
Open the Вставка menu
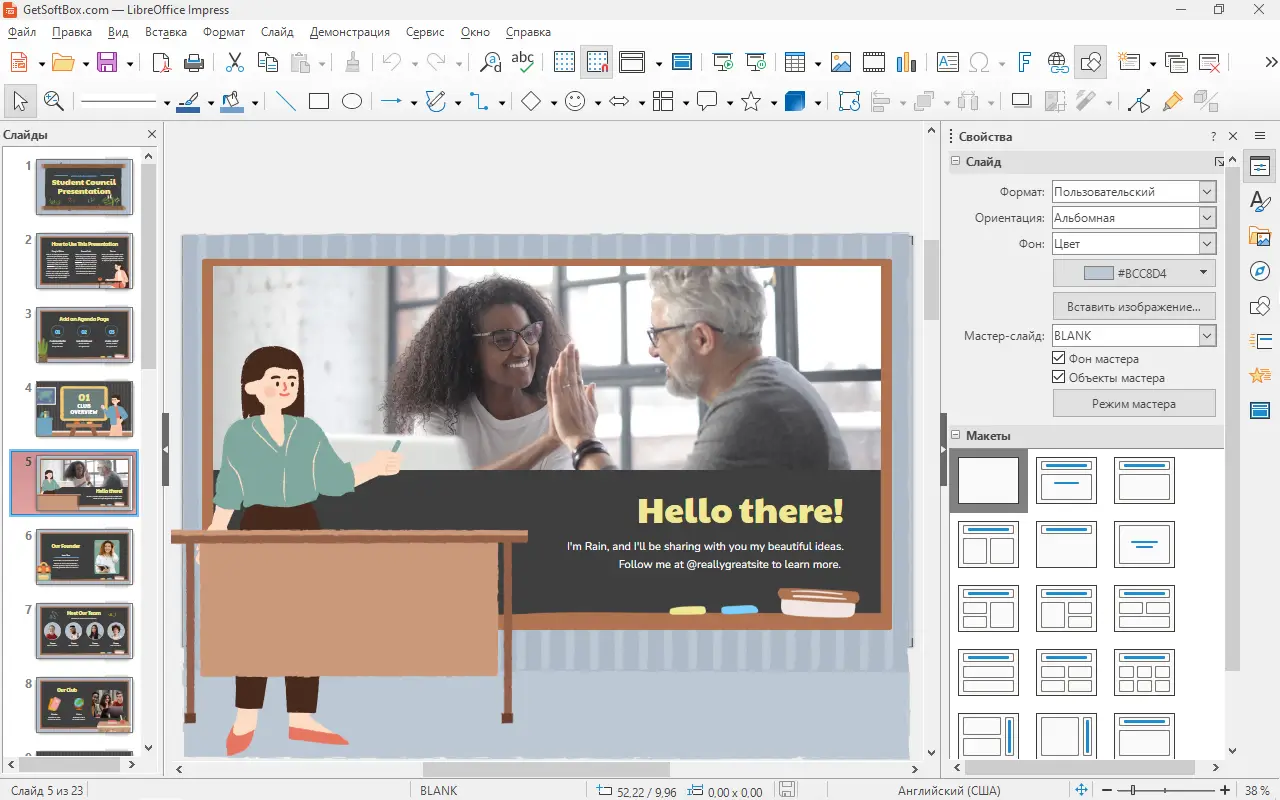click(166, 32)
